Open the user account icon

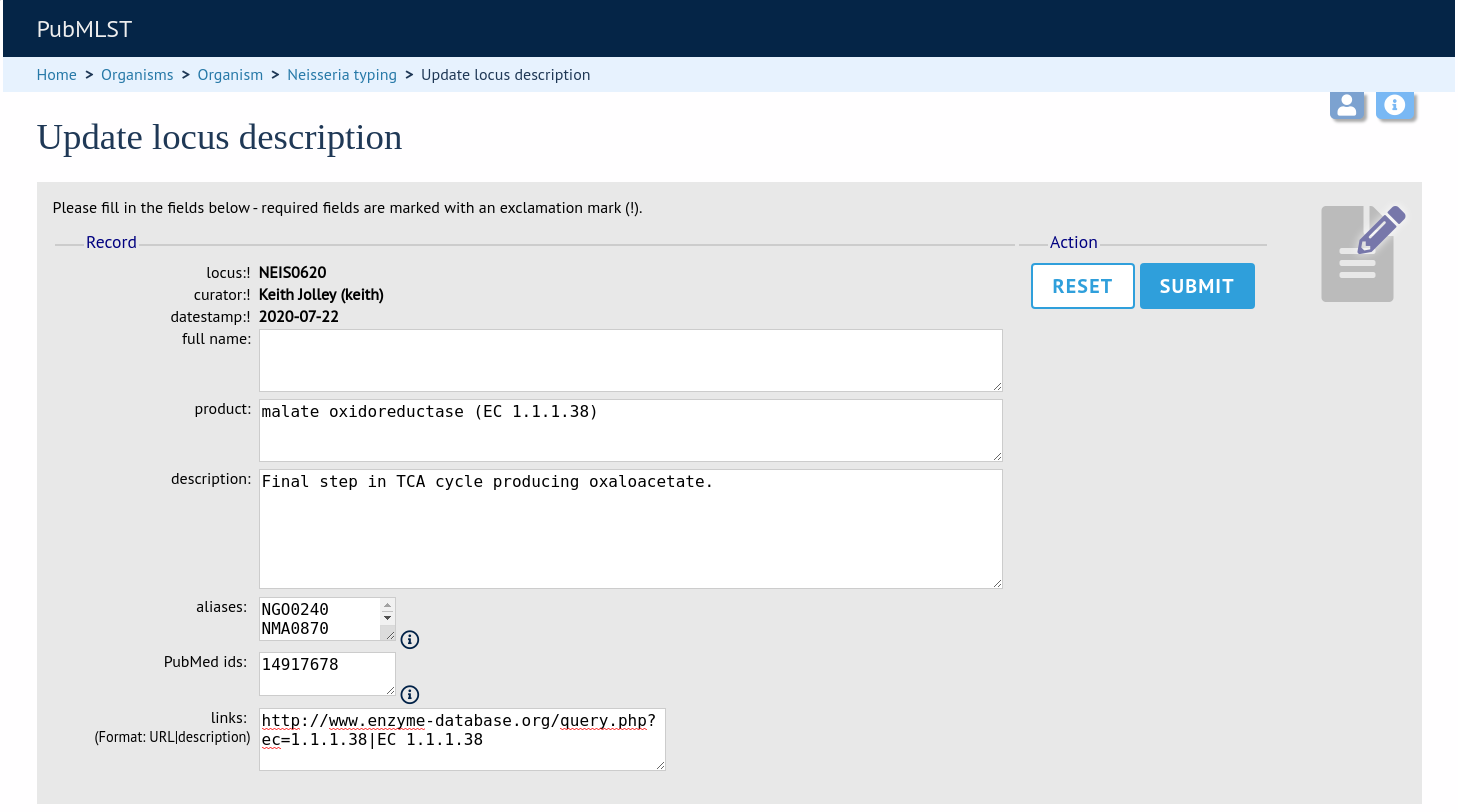click(1347, 105)
